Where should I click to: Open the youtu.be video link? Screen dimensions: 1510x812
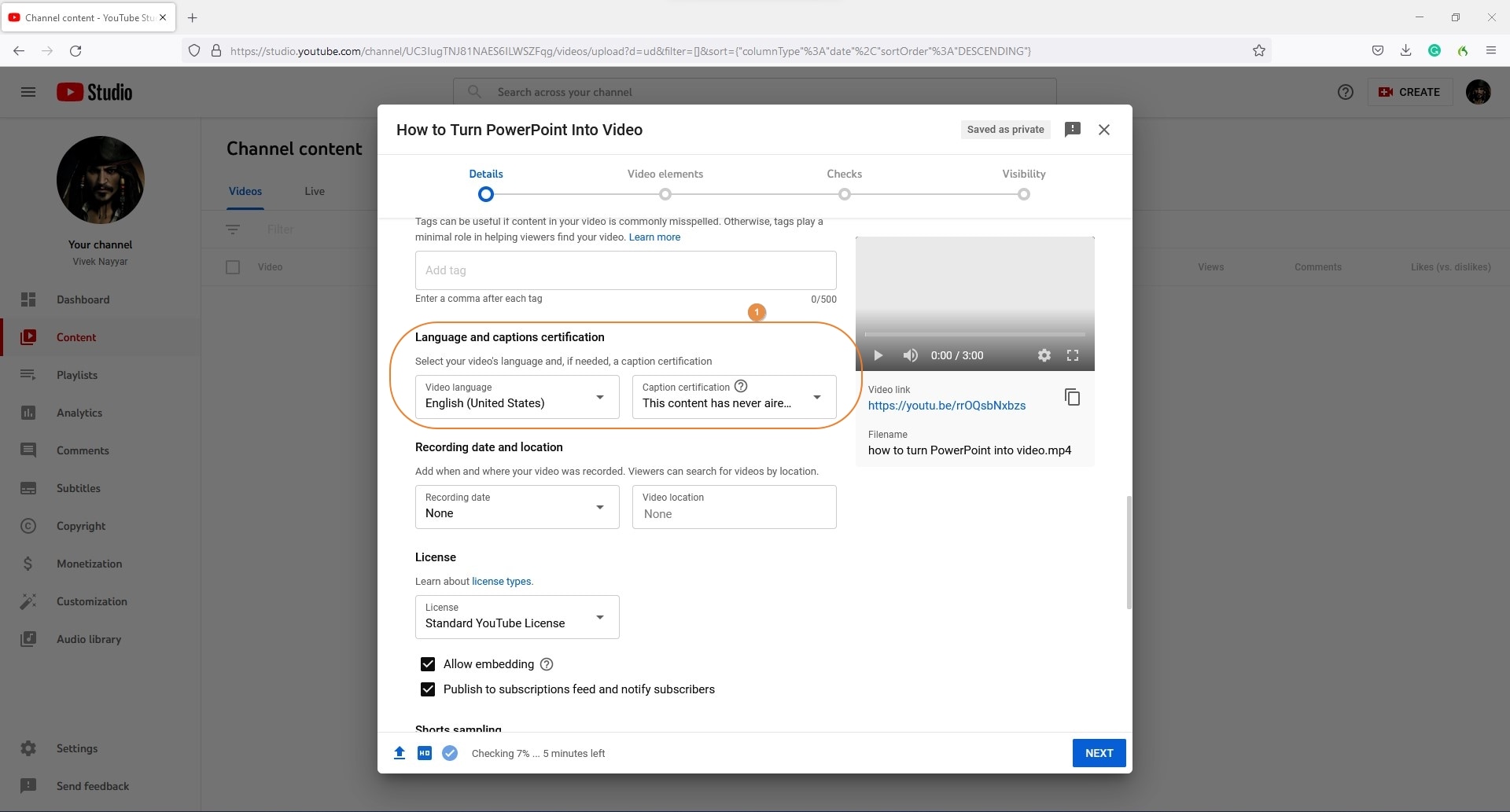tap(947, 406)
